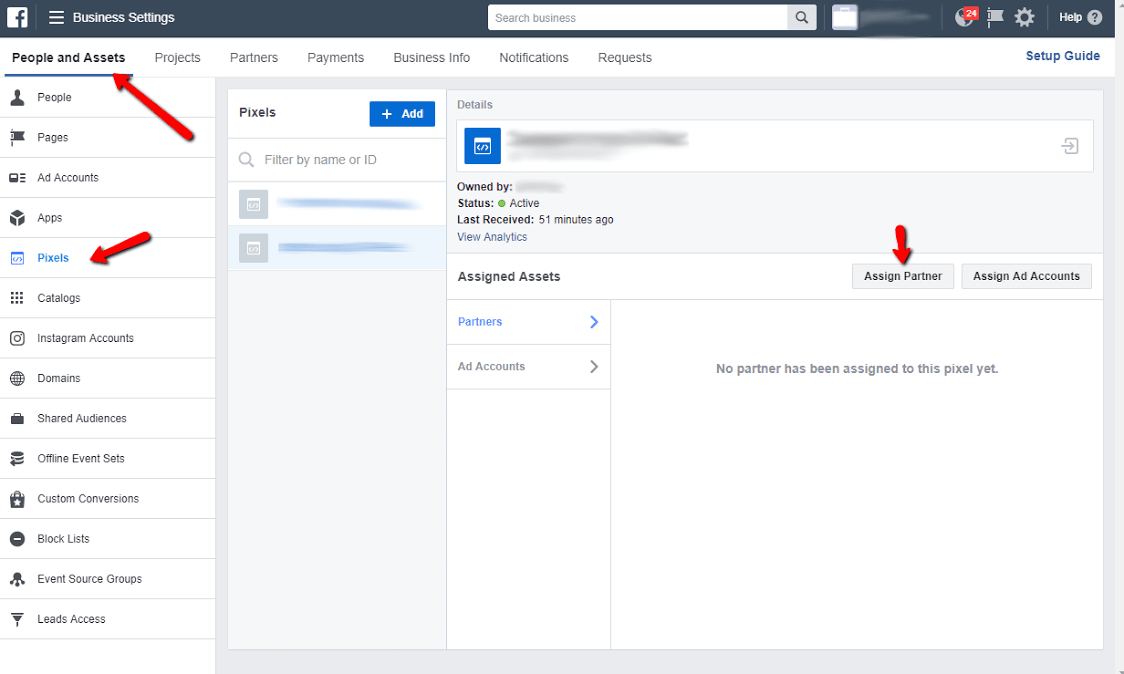Click the Assign Ad Accounts button
The width and height of the screenshot is (1124, 674).
coord(1026,276)
